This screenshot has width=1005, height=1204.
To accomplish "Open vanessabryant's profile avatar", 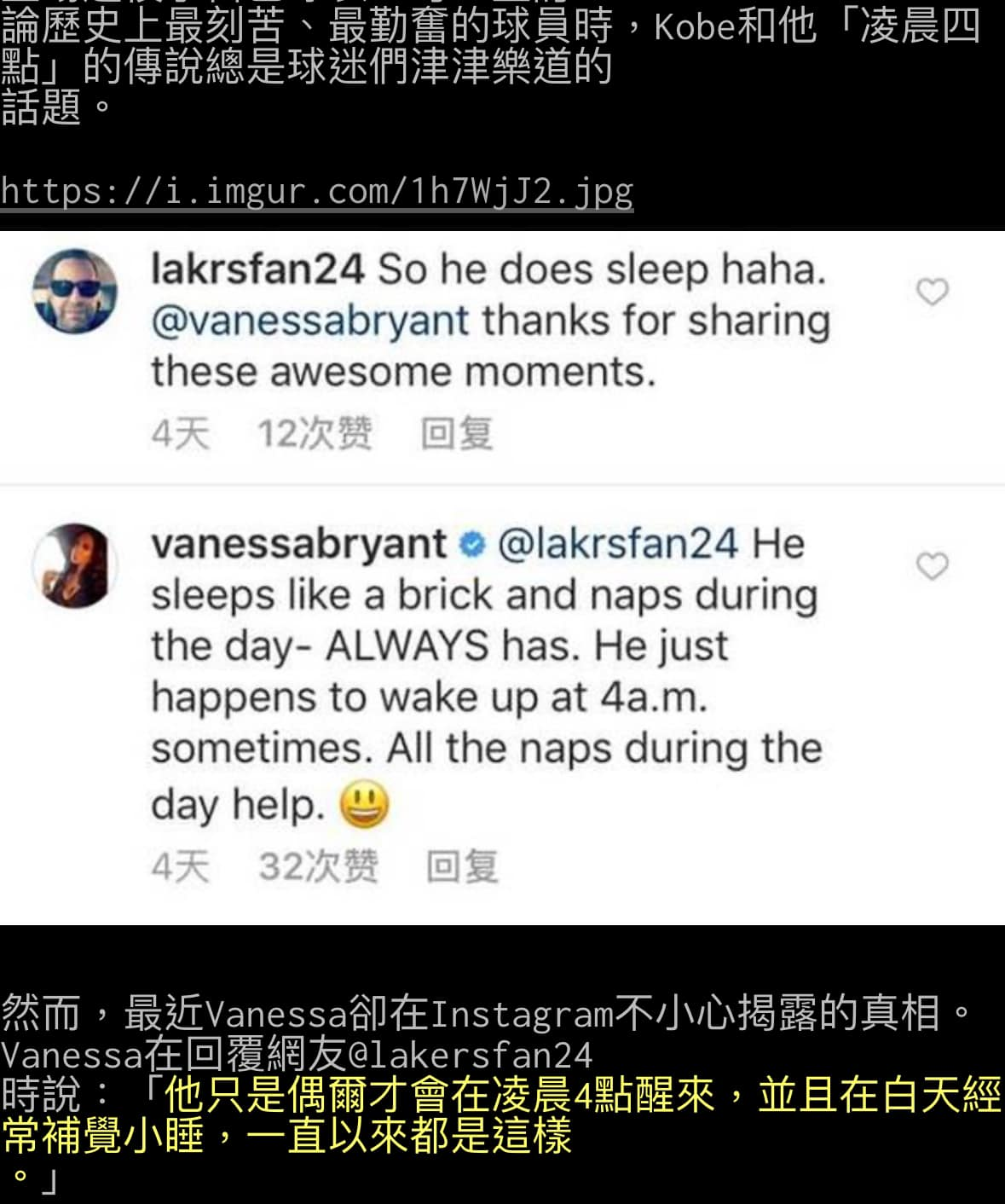I will coord(75,565).
